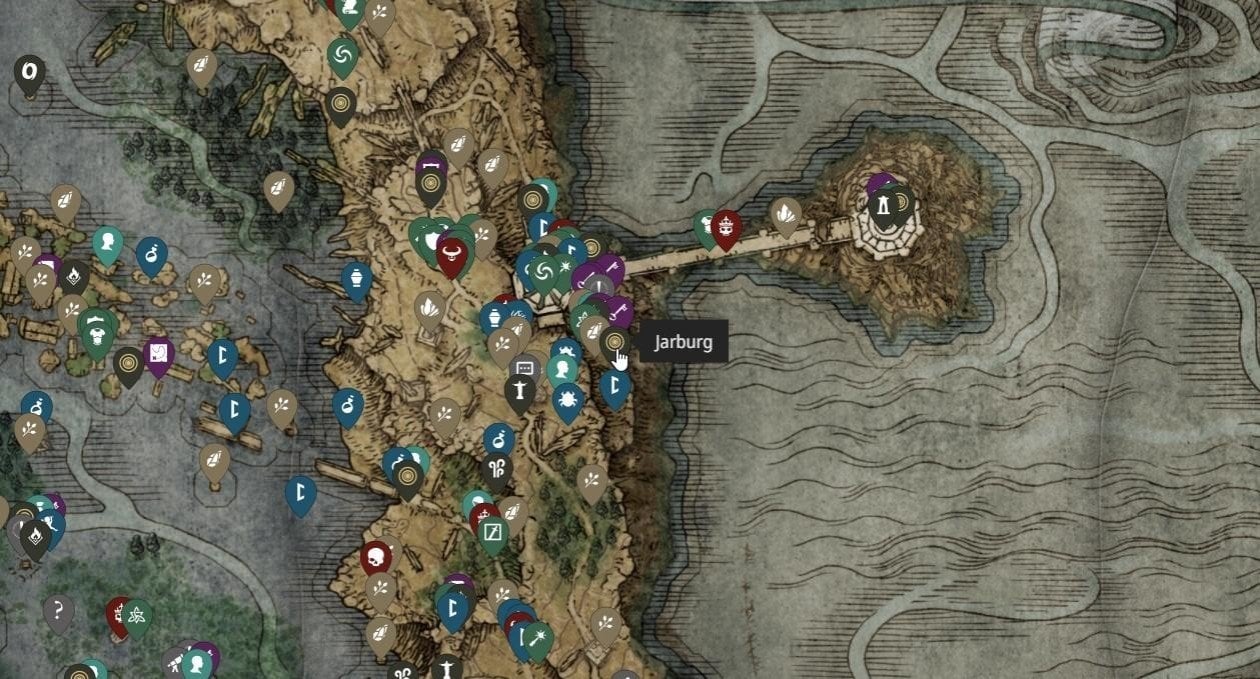
Task: Select the dark flame marker on the left
Action: 75,275
